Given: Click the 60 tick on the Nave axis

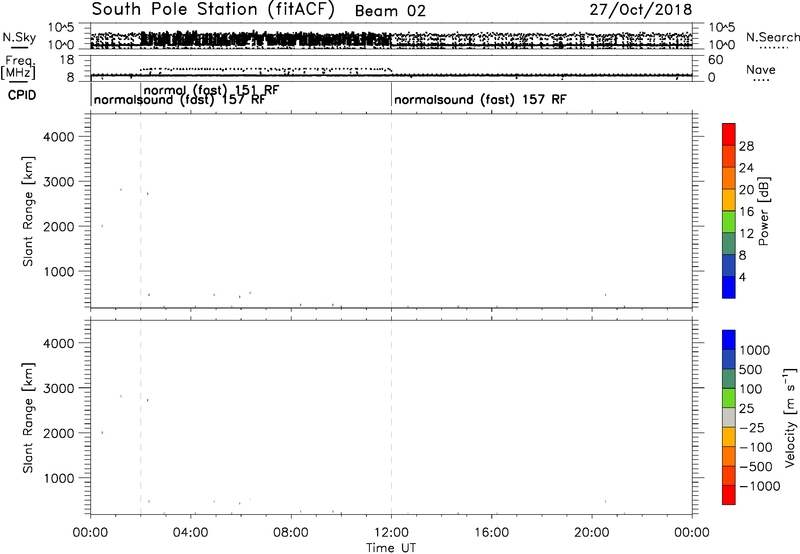Looking at the screenshot, I should [x=716, y=60].
